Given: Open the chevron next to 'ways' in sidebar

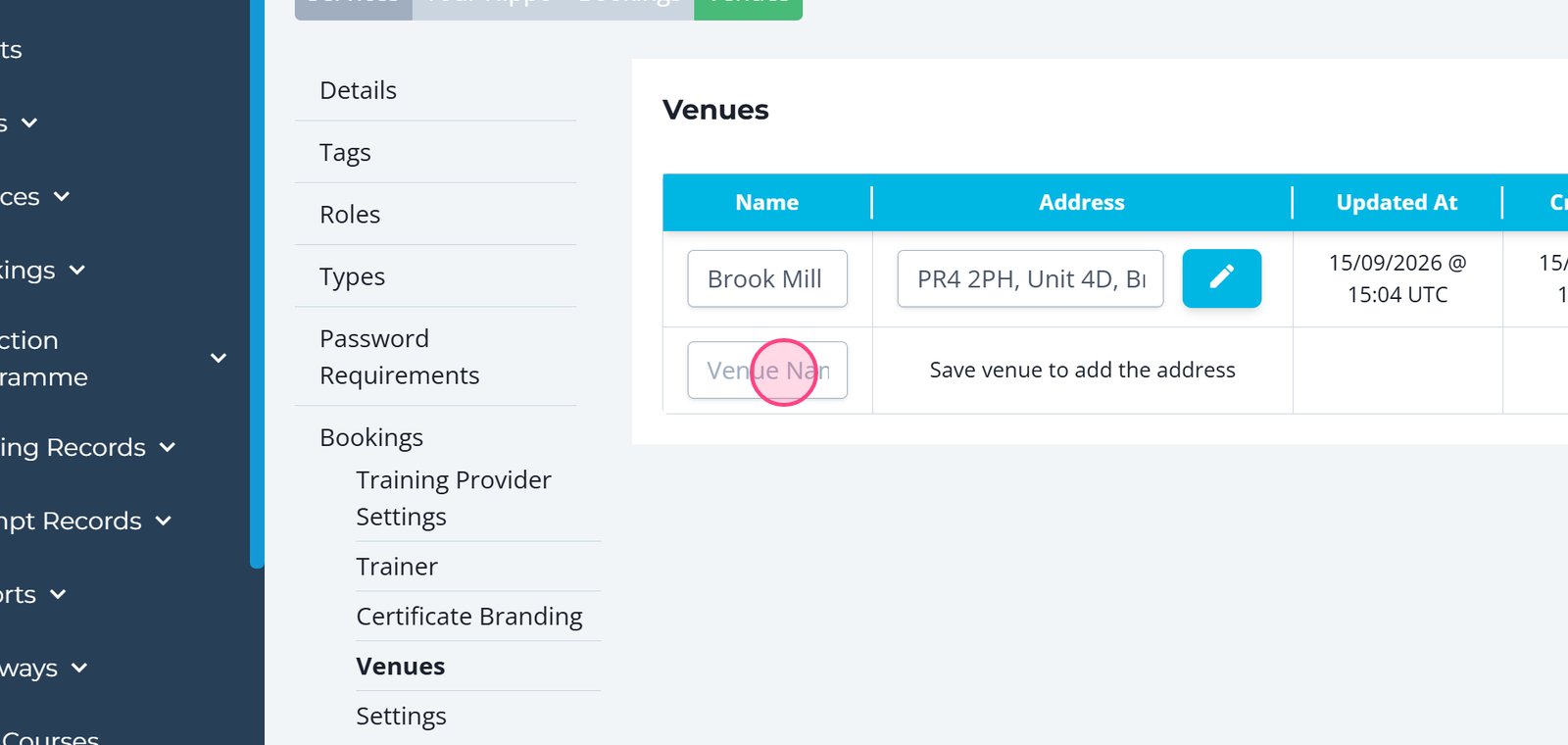Looking at the screenshot, I should tap(79, 668).
